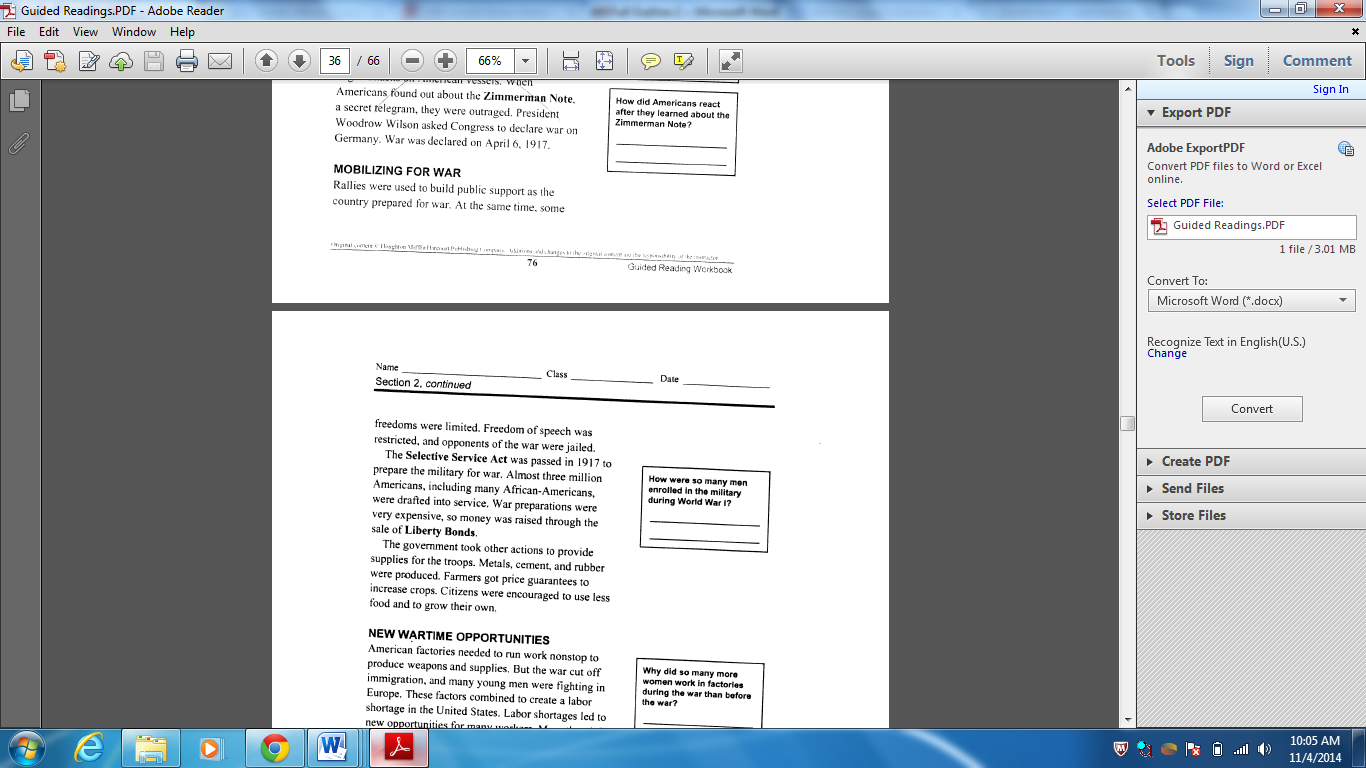The height and width of the screenshot is (768, 1366).
Task: Click the McAfee shield tray icon
Action: (1121, 749)
